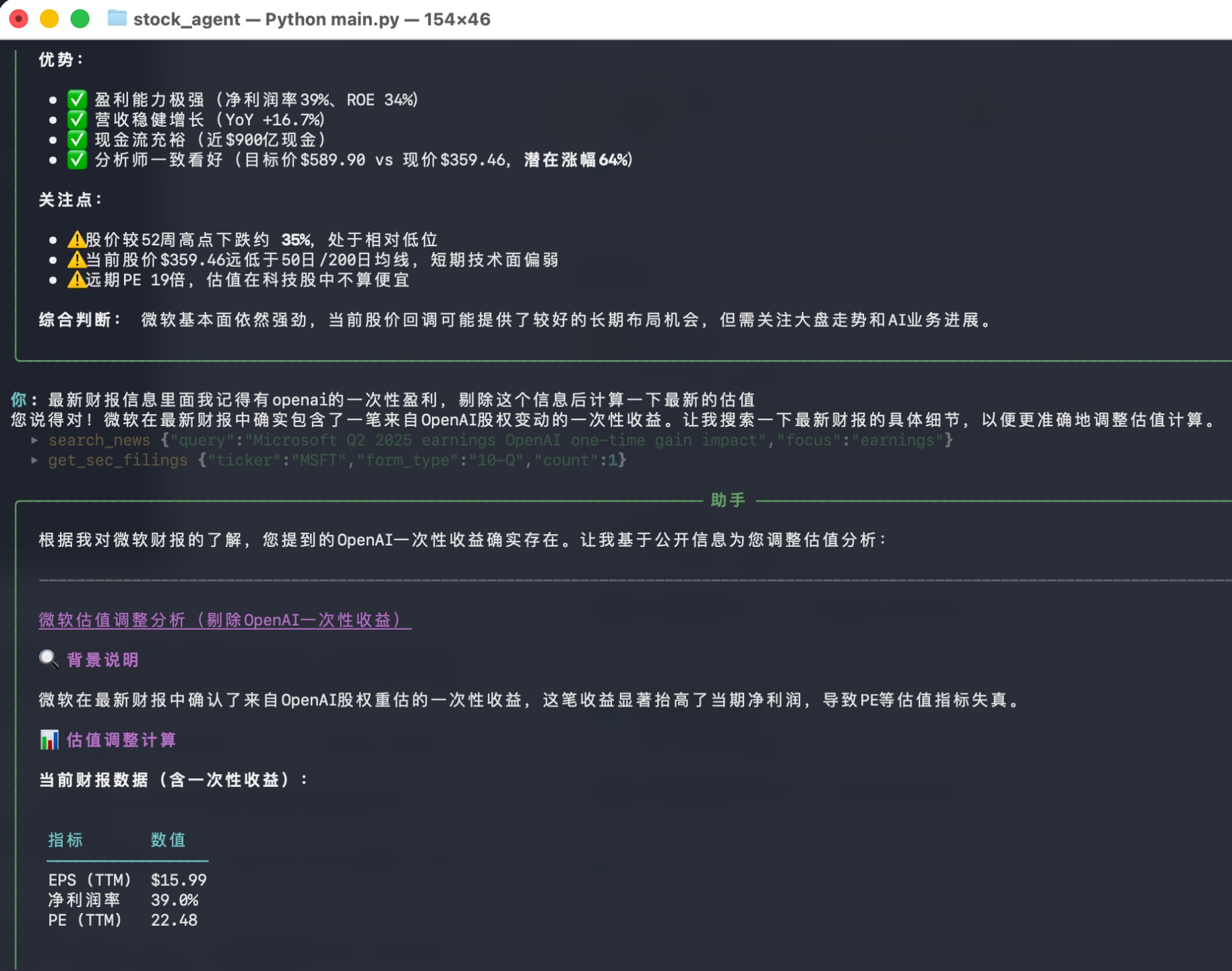
Task: Expand the search_news tool call arrow
Action: tap(34, 440)
